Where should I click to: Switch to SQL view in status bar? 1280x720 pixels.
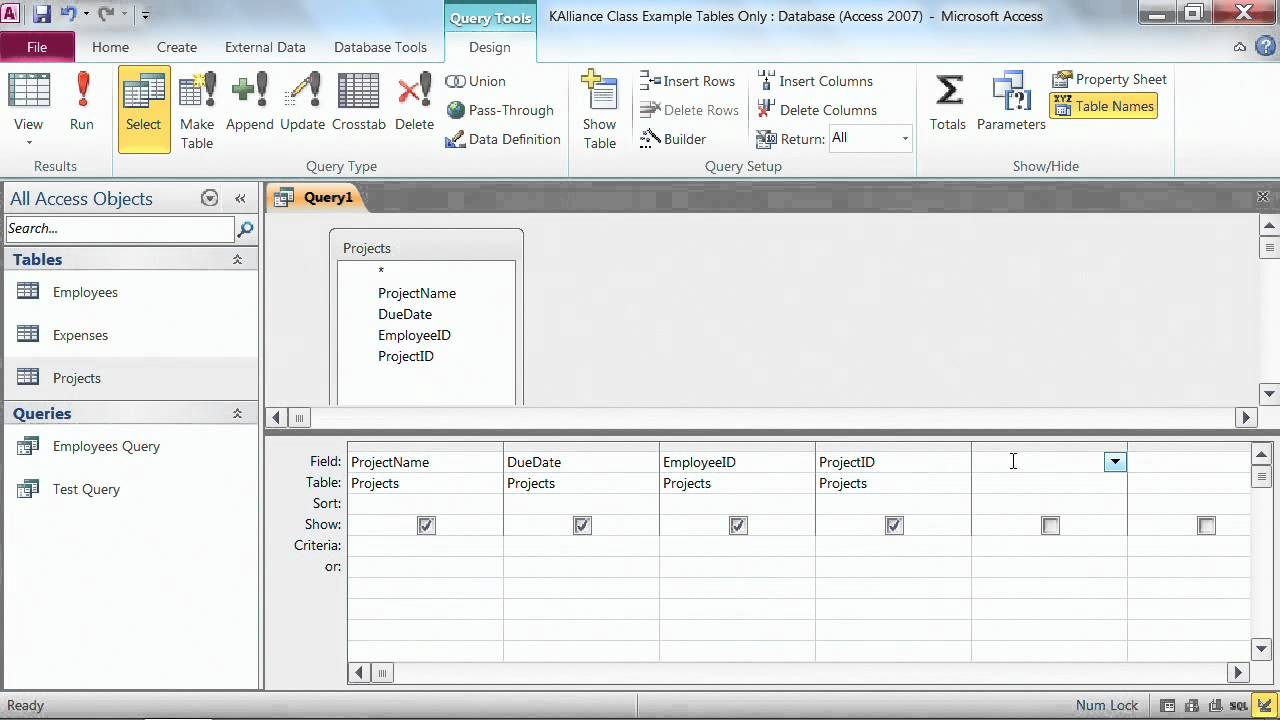tap(1237, 705)
